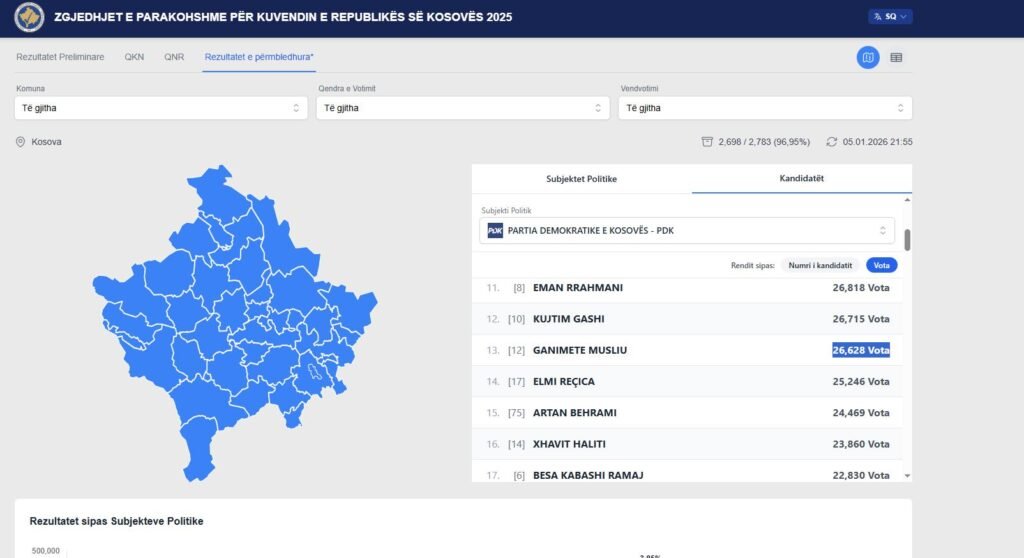This screenshot has width=1024, height=558.
Task: Click the Kosovo emblem logo in the header
Action: point(29,18)
